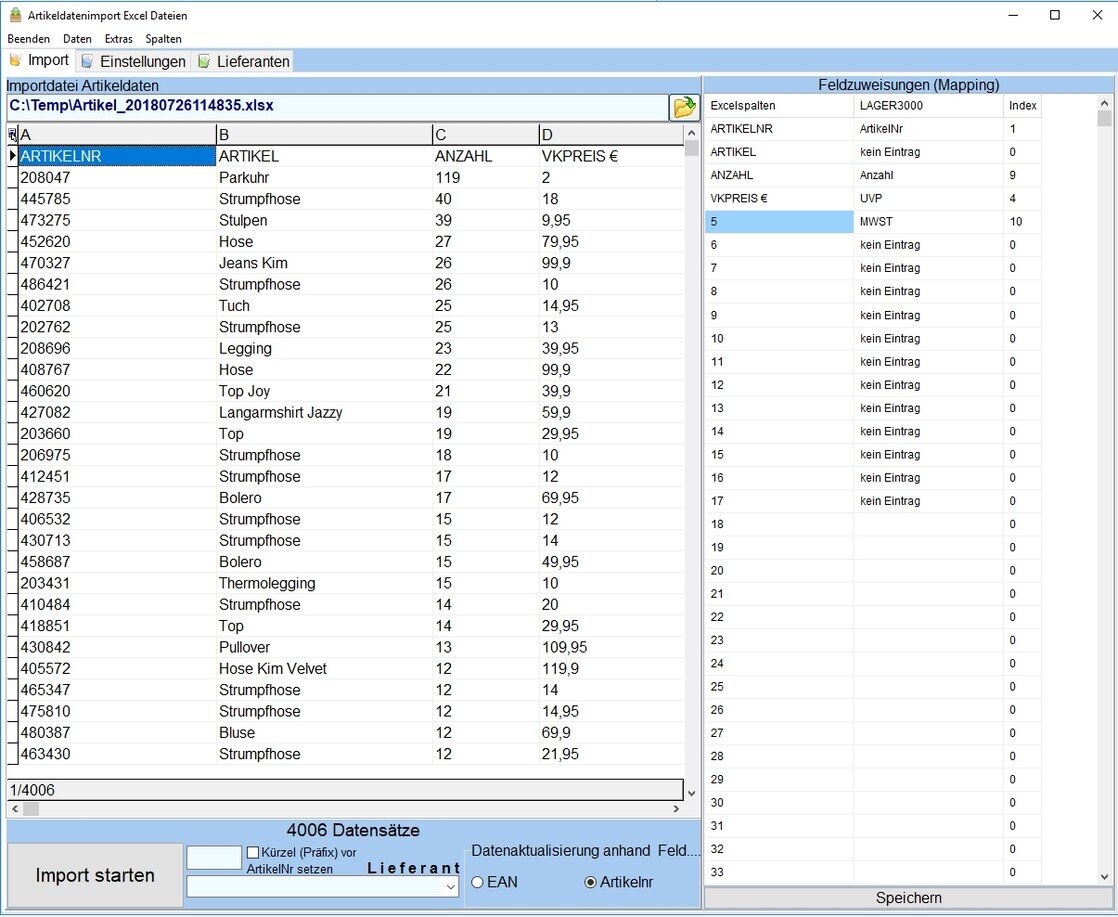Select the EAN radio button
Screen dimensions: 1118x917
(x=477, y=882)
